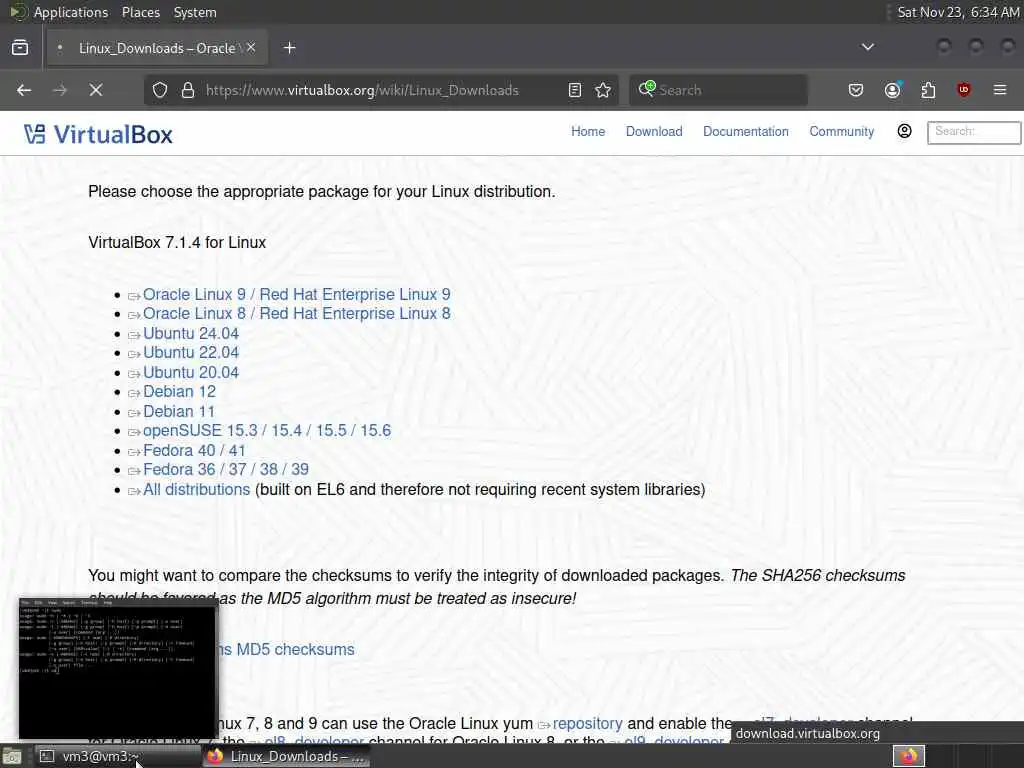Screen dimensions: 1024x768
Task: Click the show desktop icon in bottom panel
Action: coord(12,757)
